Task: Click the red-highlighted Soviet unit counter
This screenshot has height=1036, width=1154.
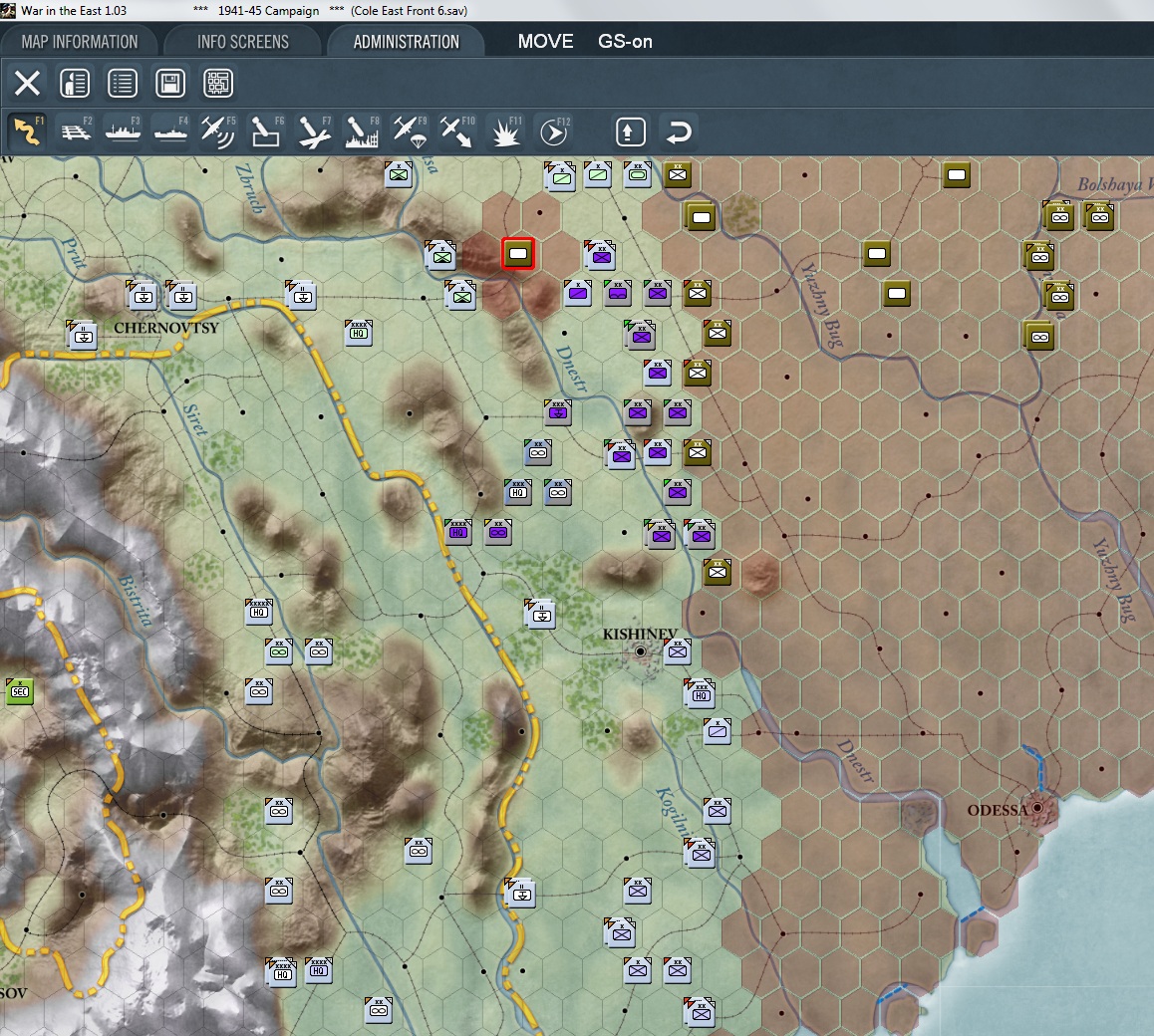Action: click(x=518, y=253)
